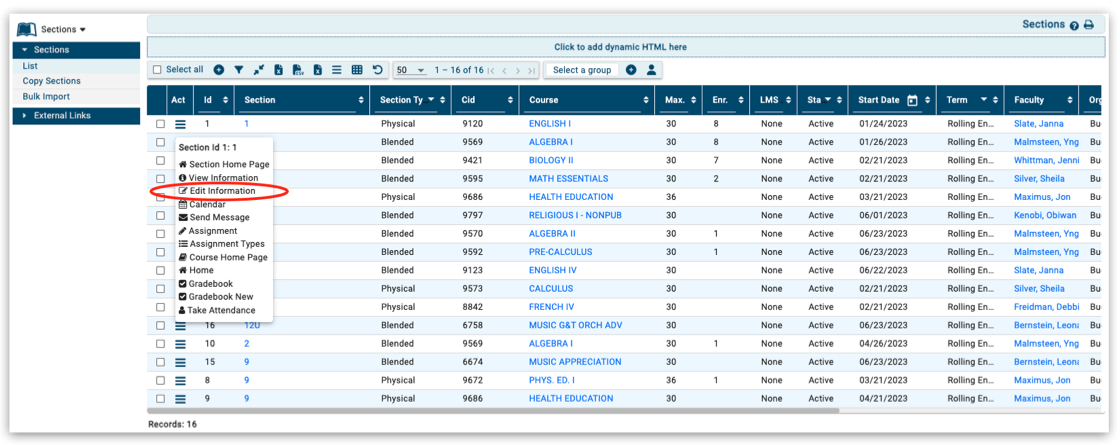Click the print icon beside Sections title

(1089, 25)
